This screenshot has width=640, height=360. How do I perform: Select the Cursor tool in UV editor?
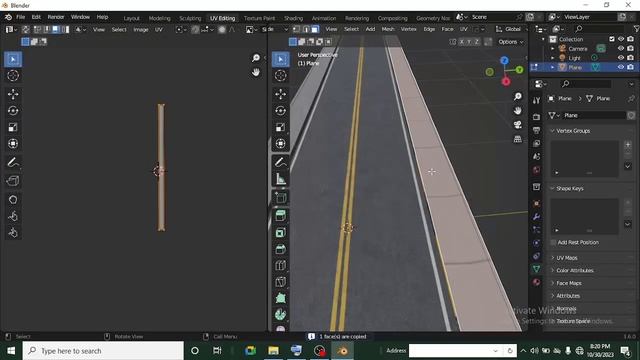click(13, 76)
